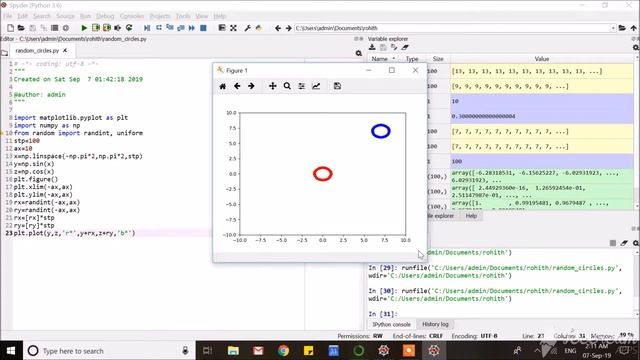The height and width of the screenshot is (360, 640).
Task: Click blue circle in Figure 1 plot
Action: click(x=380, y=131)
